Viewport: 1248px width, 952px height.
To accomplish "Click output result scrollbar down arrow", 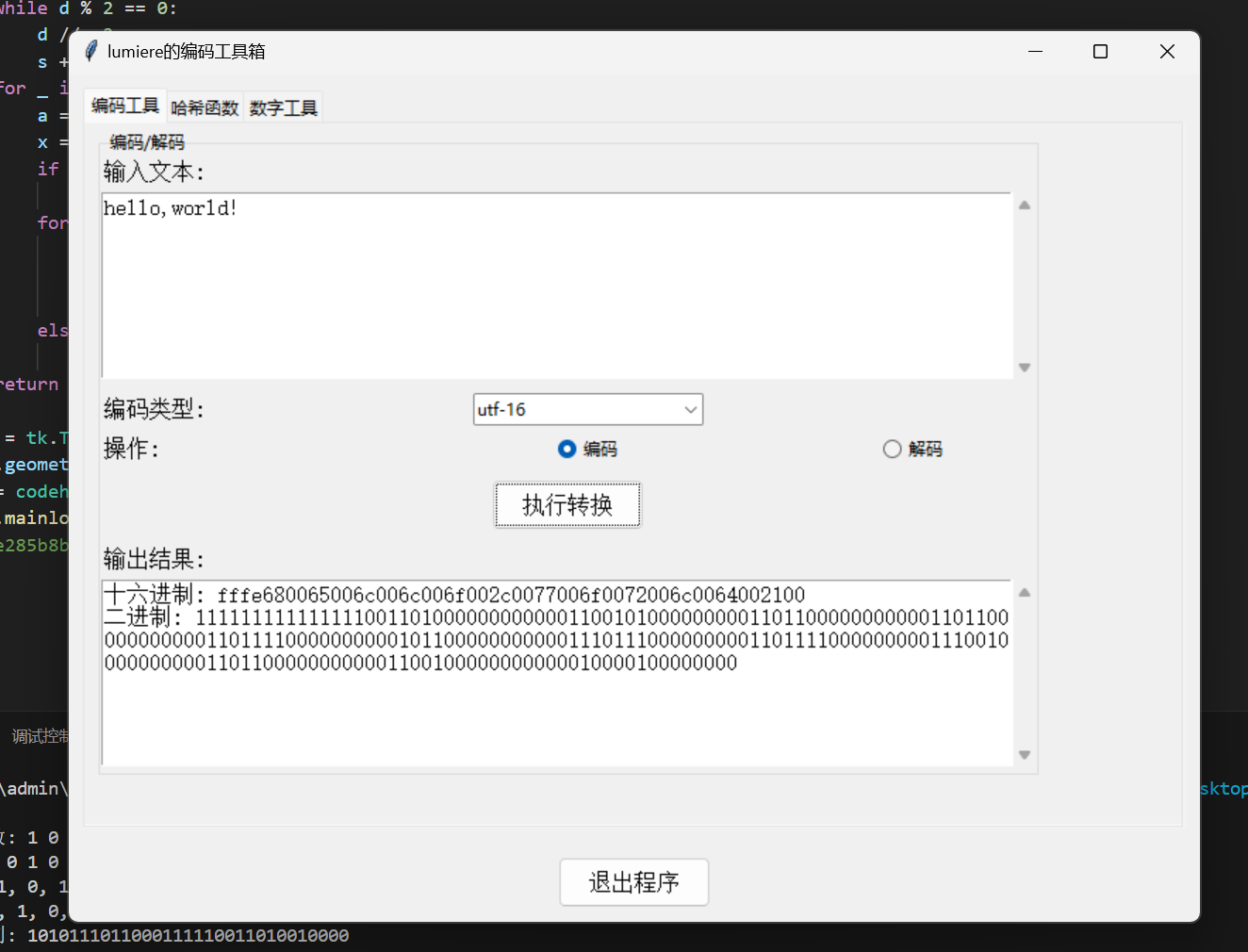I will (1025, 755).
